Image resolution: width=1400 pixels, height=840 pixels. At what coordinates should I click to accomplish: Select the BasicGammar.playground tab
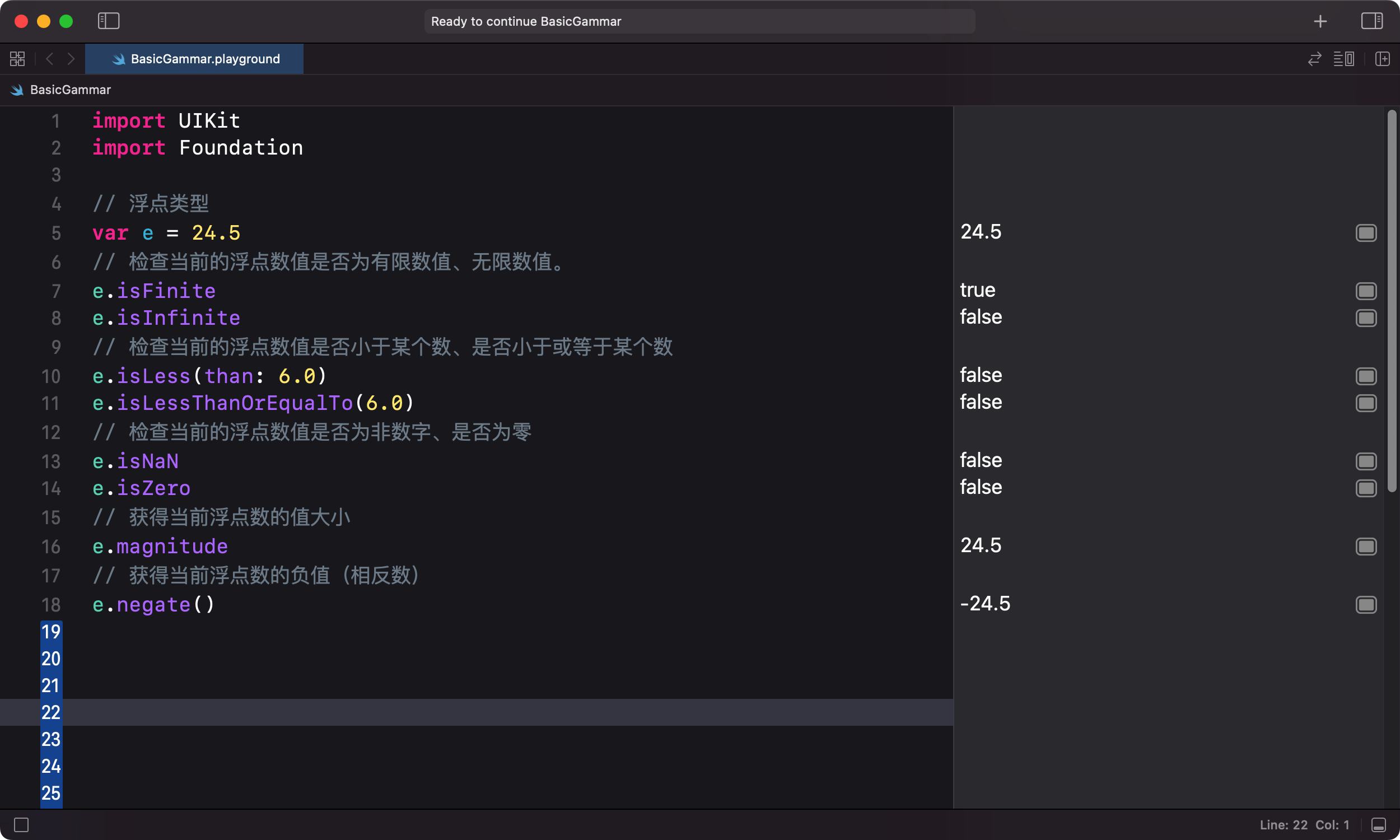click(x=194, y=59)
